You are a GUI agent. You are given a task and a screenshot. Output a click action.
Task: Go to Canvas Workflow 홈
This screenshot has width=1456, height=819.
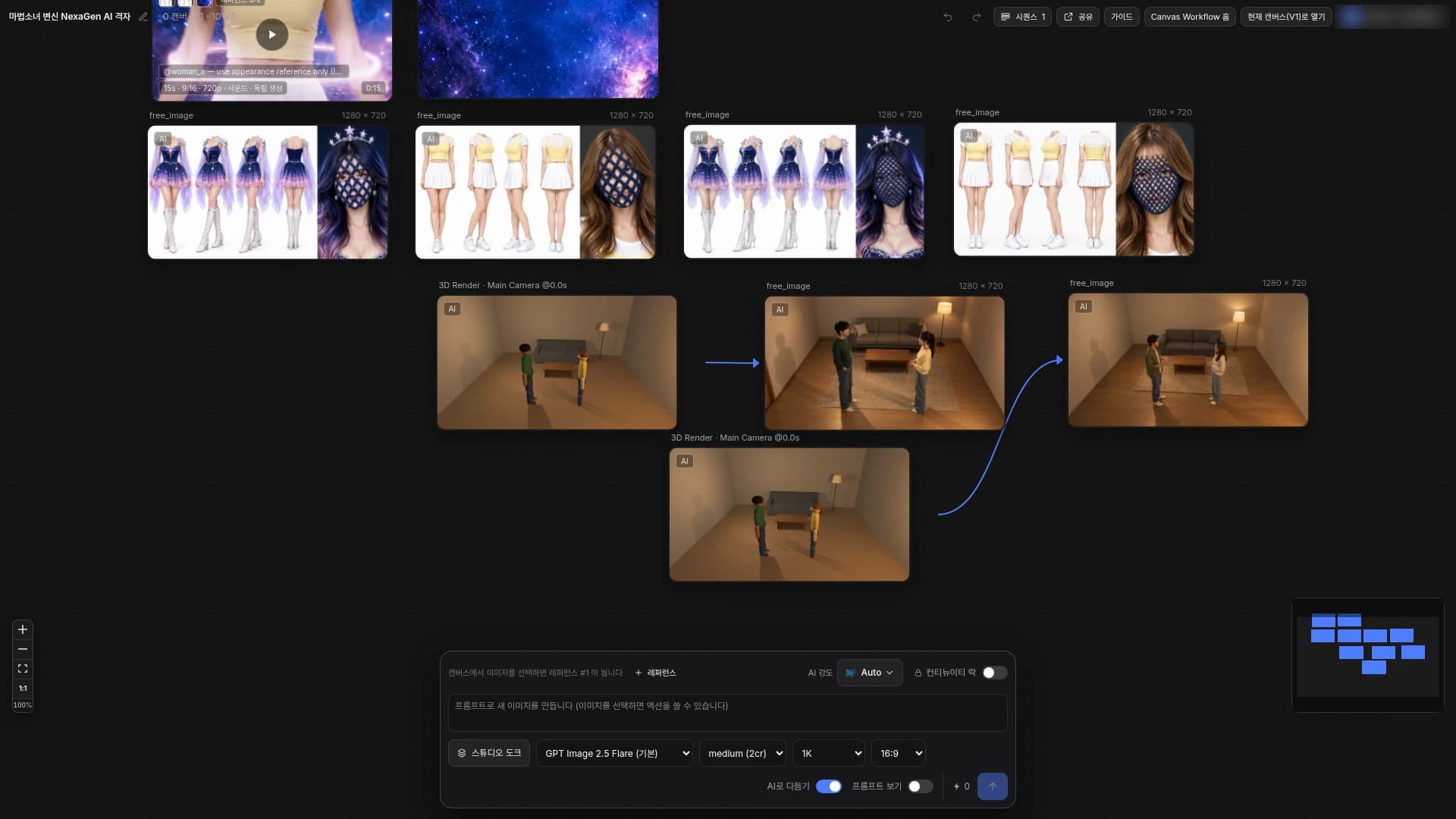(1190, 17)
